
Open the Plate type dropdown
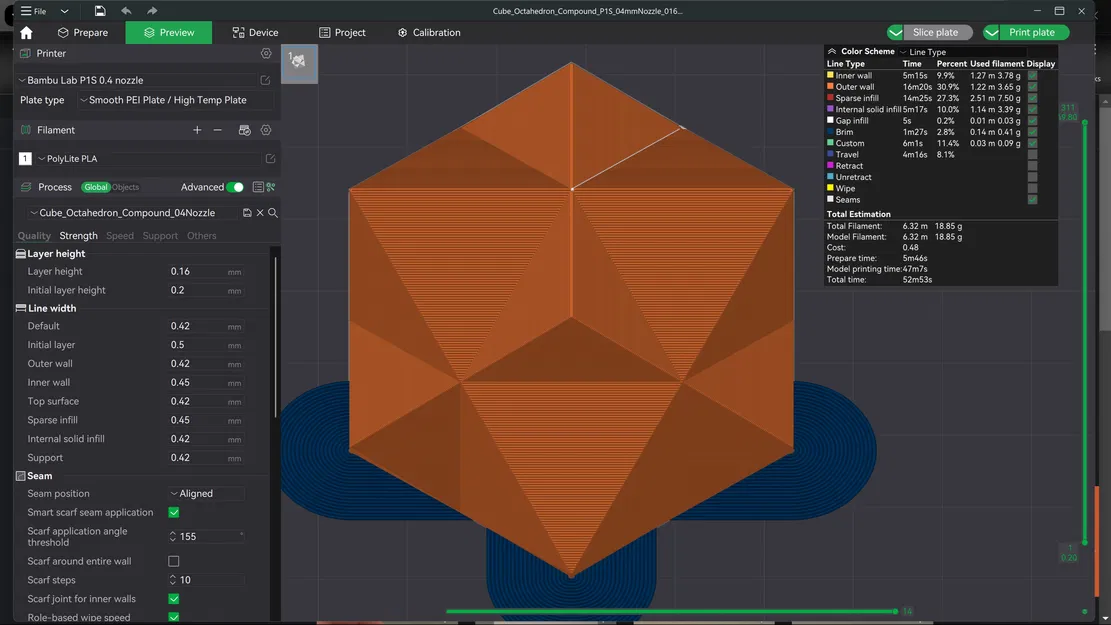point(165,100)
